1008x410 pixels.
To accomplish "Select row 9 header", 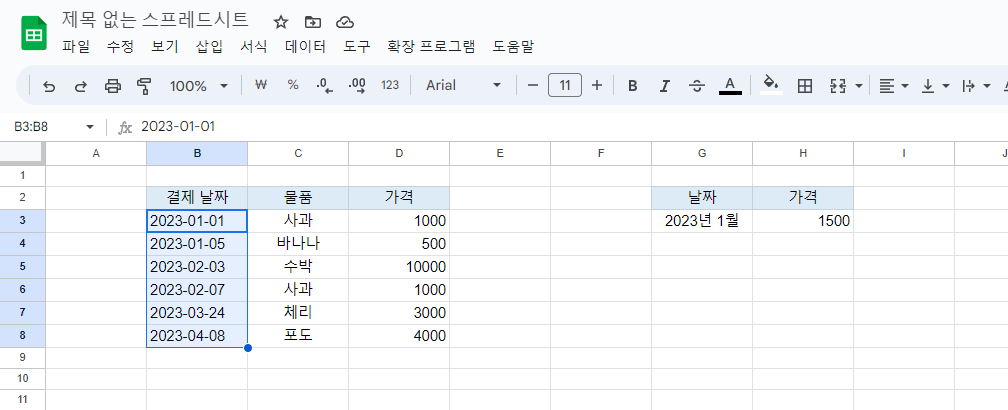I will [x=22, y=359].
